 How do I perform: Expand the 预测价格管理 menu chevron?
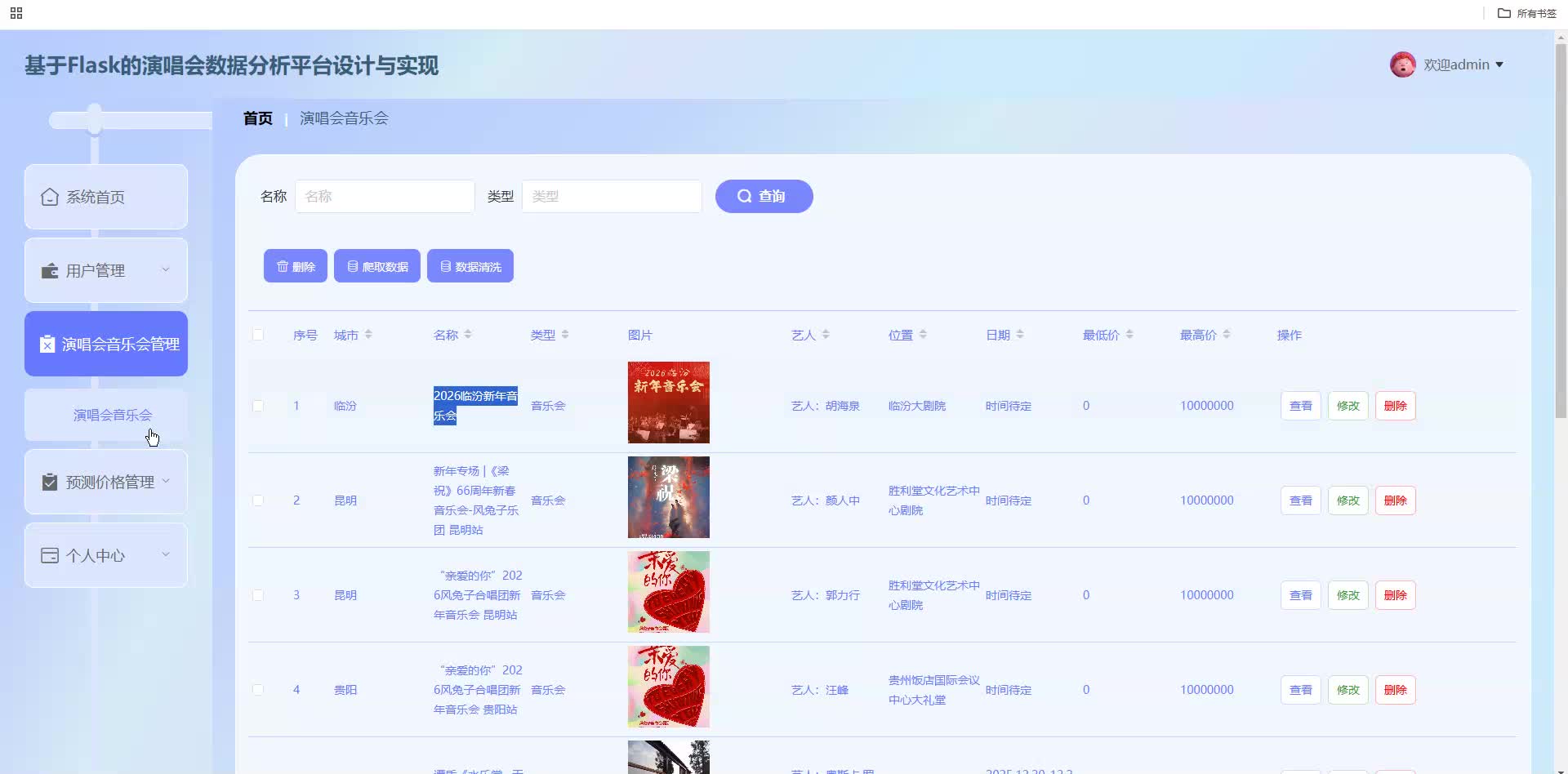tap(166, 481)
